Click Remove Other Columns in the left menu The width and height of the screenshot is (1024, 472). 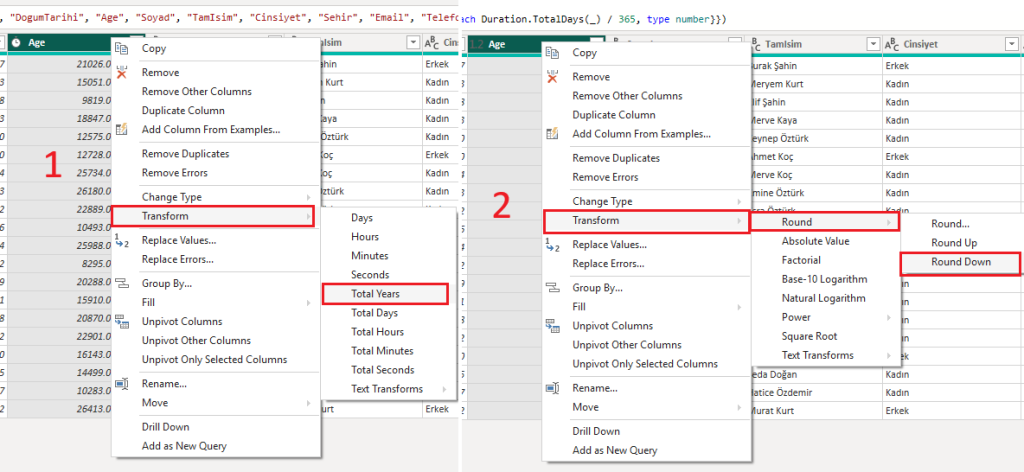coord(196,91)
